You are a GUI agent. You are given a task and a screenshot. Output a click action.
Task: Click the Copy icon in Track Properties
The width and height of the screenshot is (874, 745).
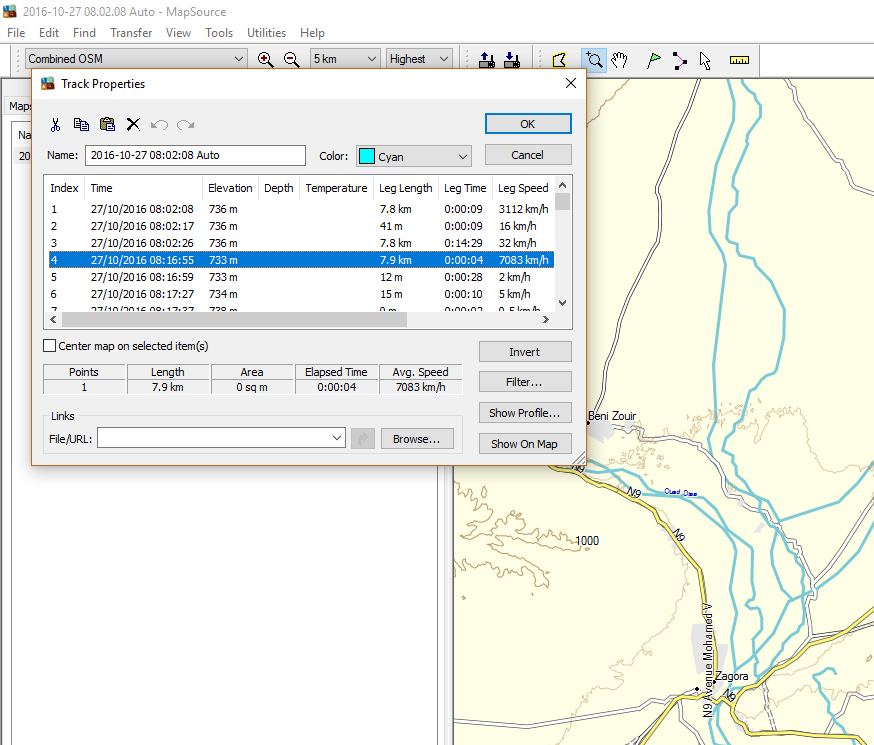(x=81, y=124)
